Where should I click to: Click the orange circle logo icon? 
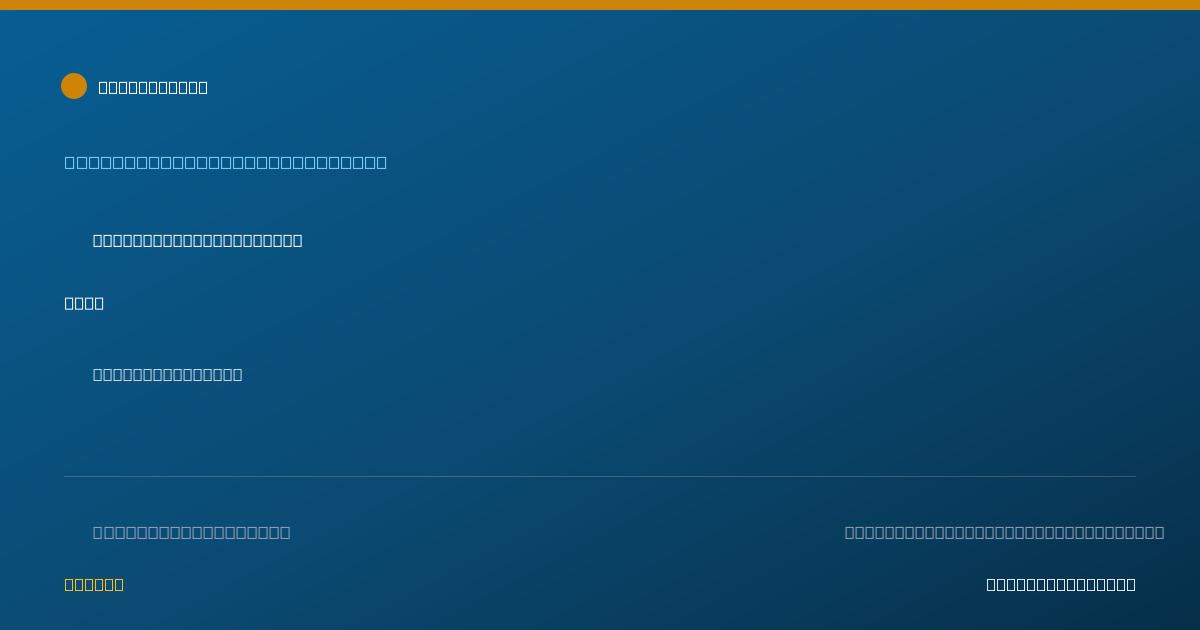74,86
